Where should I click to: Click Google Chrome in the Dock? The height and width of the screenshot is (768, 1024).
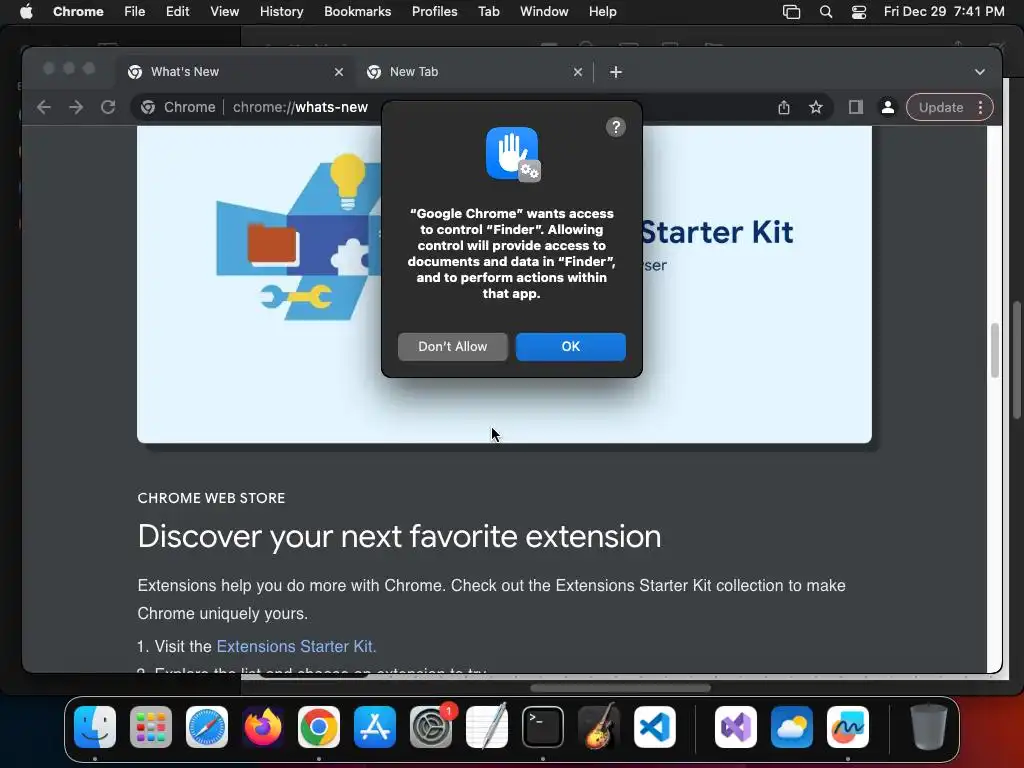click(319, 727)
